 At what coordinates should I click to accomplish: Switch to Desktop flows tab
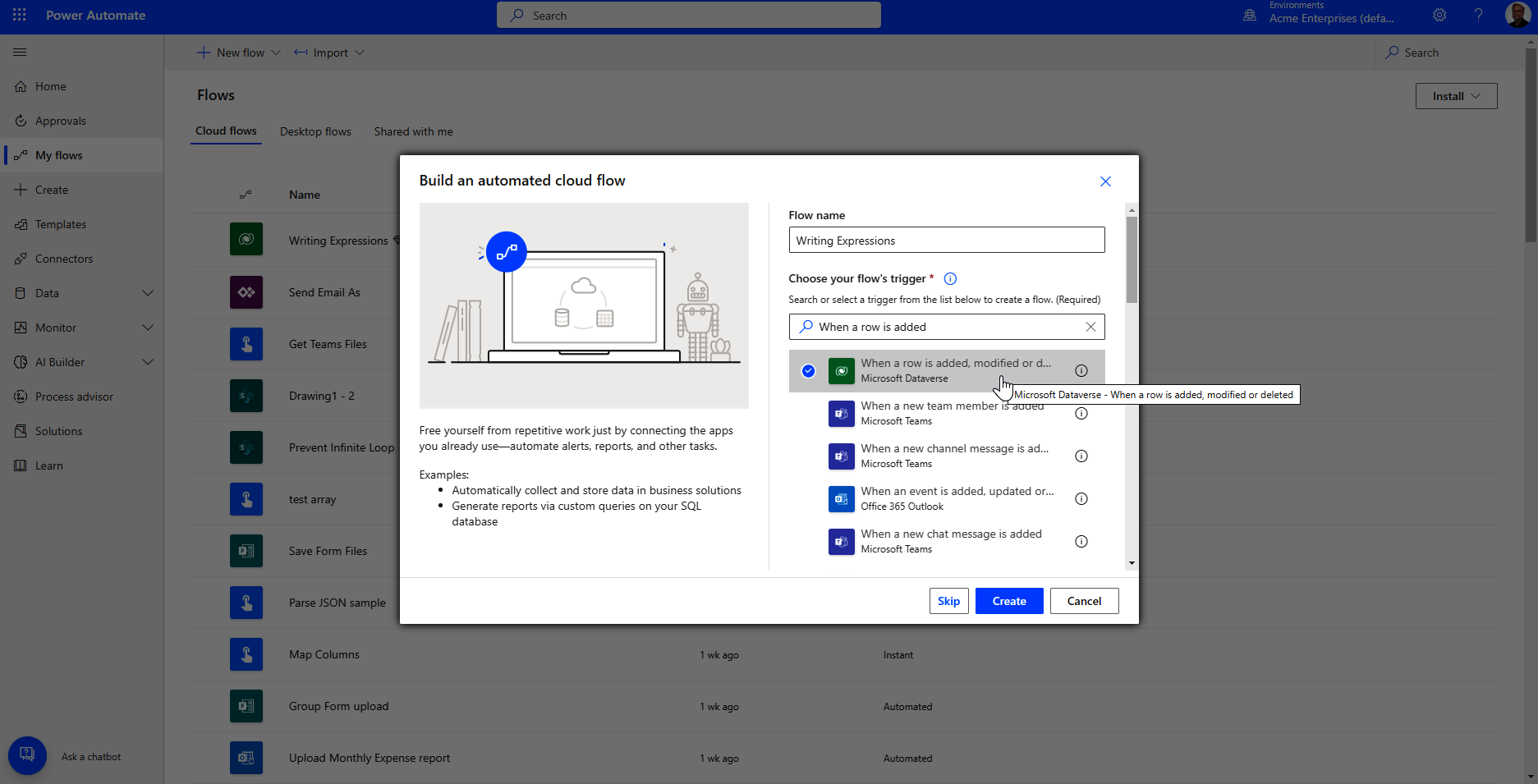[315, 131]
